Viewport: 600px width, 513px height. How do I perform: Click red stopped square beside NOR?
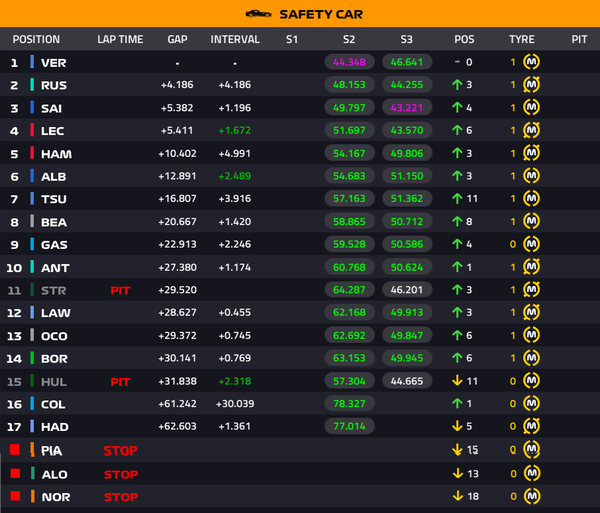pyautogui.click(x=15, y=496)
